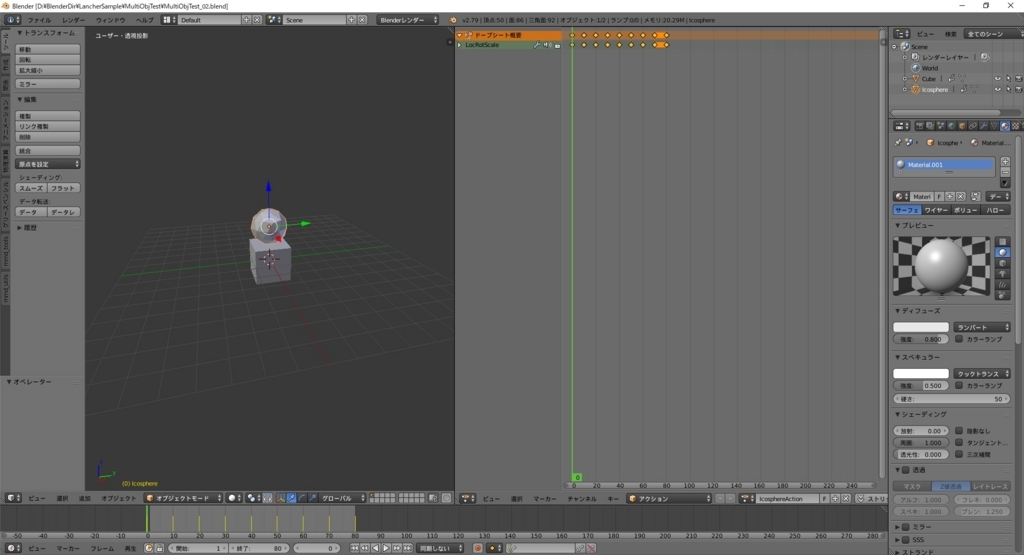Image resolution: width=1024 pixels, height=555 pixels.
Task: Select flat plane preview type icon
Action: 1002,242
